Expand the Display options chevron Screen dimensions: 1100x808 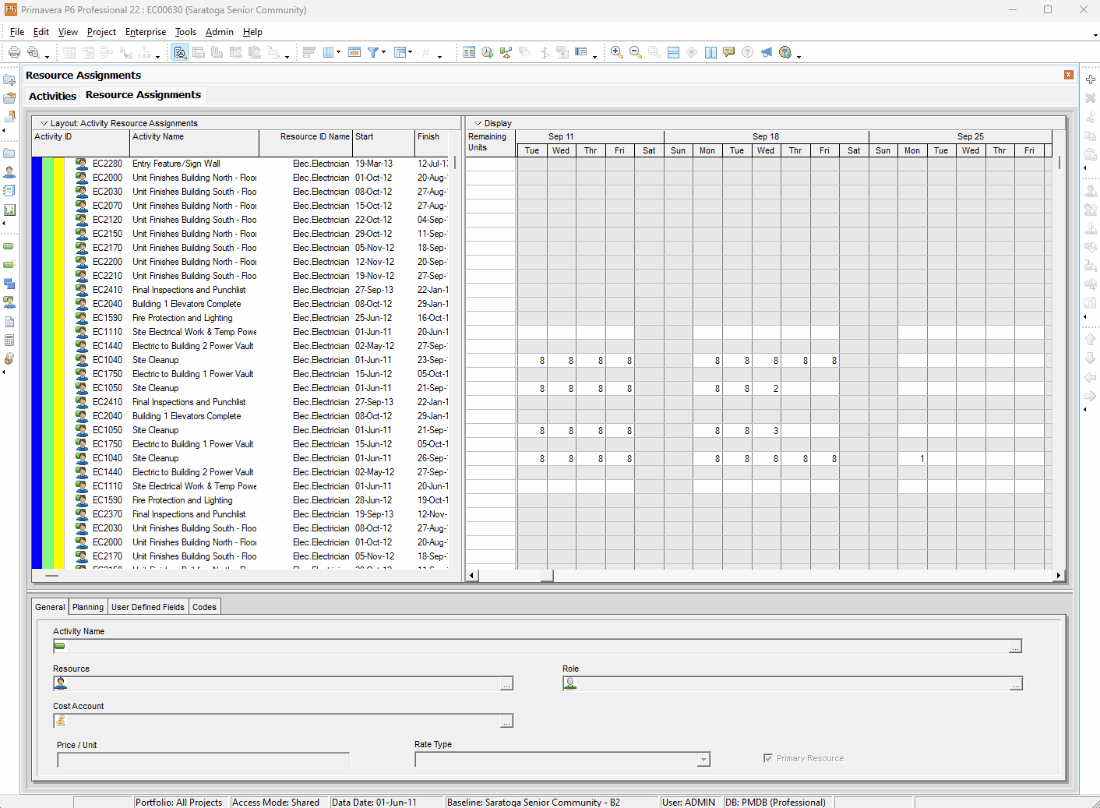point(478,123)
